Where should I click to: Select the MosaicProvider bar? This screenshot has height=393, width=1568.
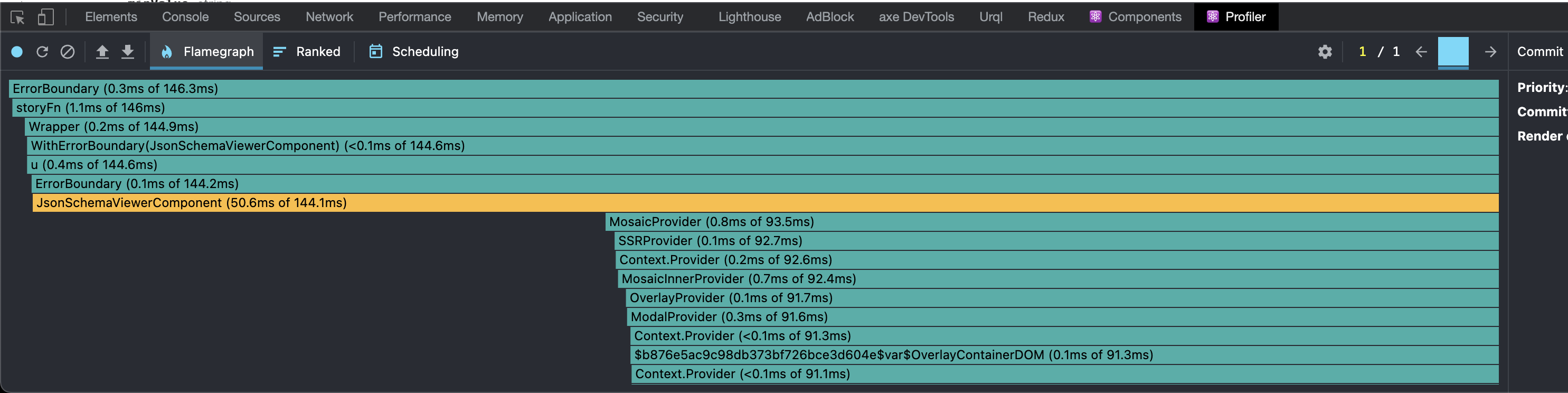(x=1052, y=222)
